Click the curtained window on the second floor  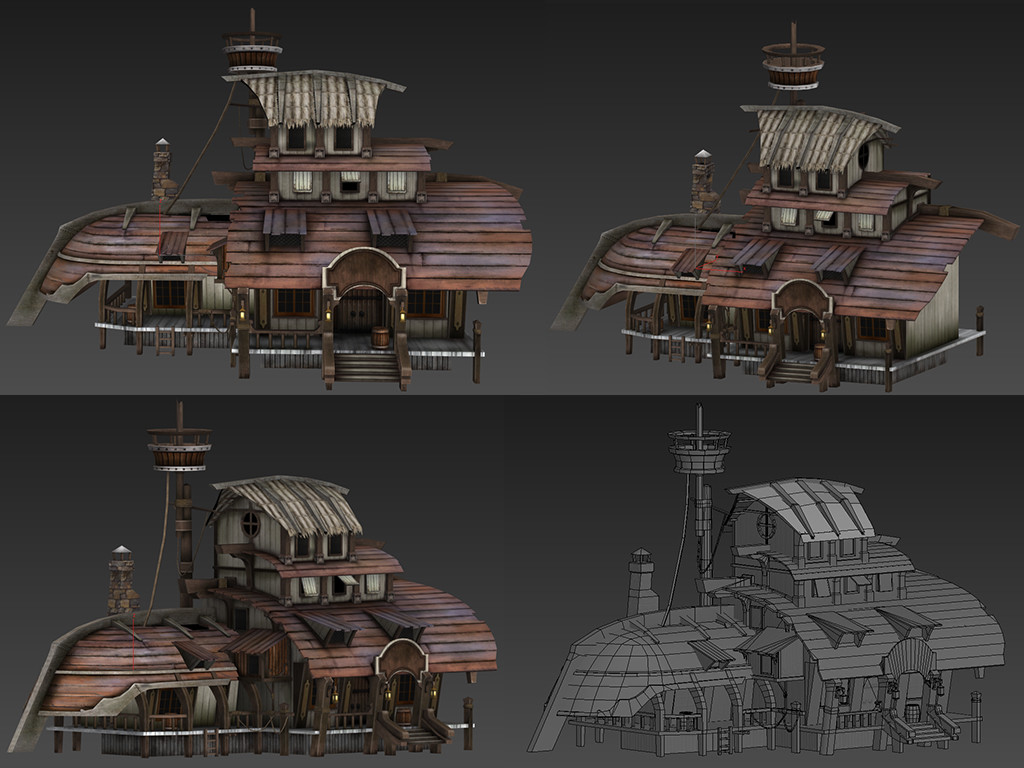(300, 180)
